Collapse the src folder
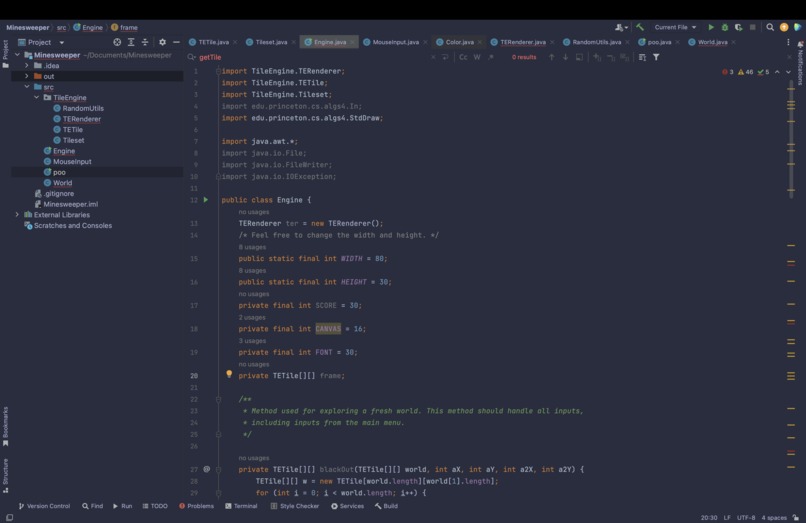The height and width of the screenshot is (523, 806). click(27, 86)
